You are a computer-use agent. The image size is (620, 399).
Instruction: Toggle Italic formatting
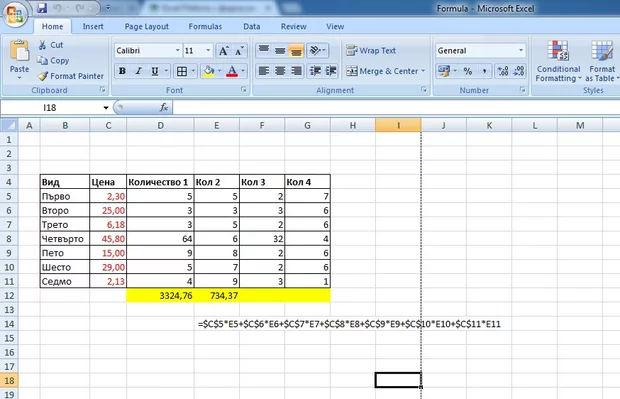point(138,71)
